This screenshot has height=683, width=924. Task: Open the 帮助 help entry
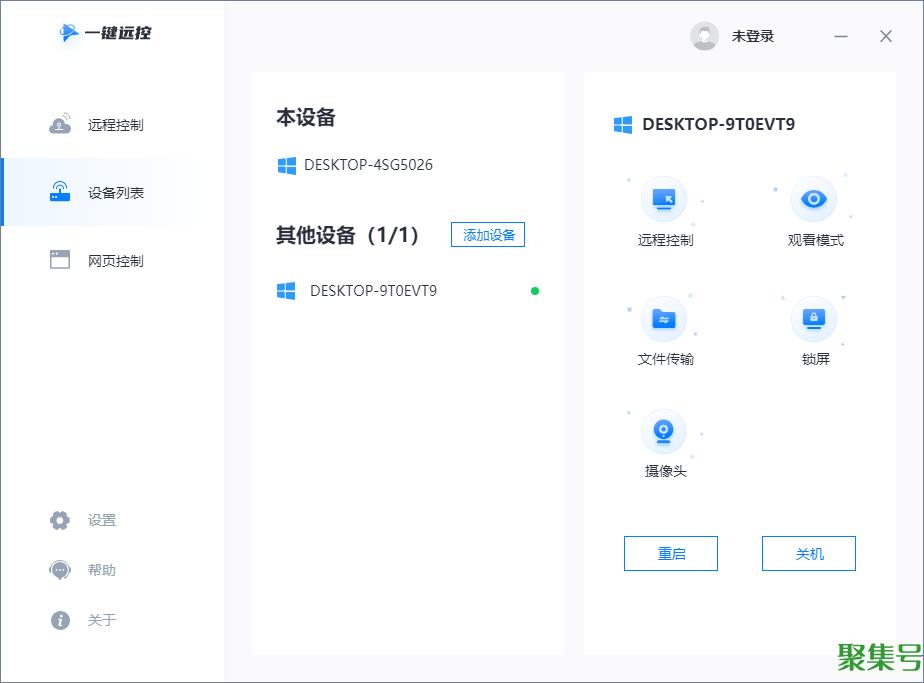tap(101, 570)
